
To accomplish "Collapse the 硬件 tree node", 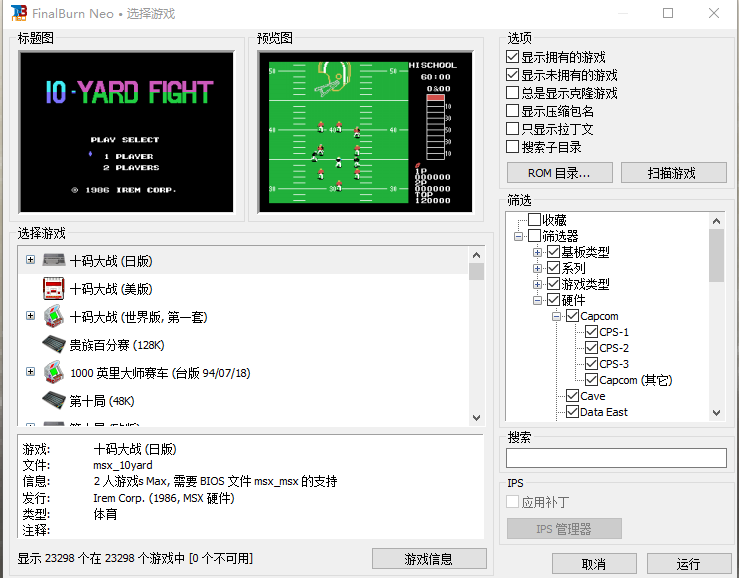I will click(x=537, y=300).
